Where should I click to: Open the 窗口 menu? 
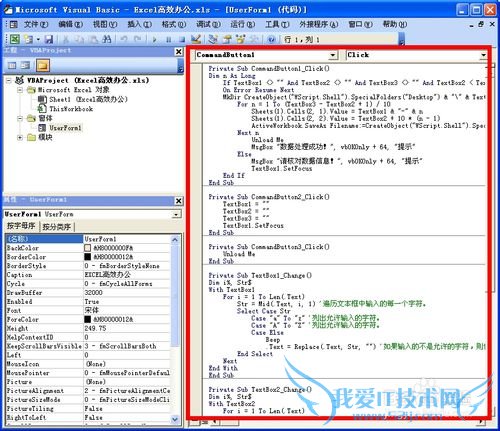pos(360,24)
